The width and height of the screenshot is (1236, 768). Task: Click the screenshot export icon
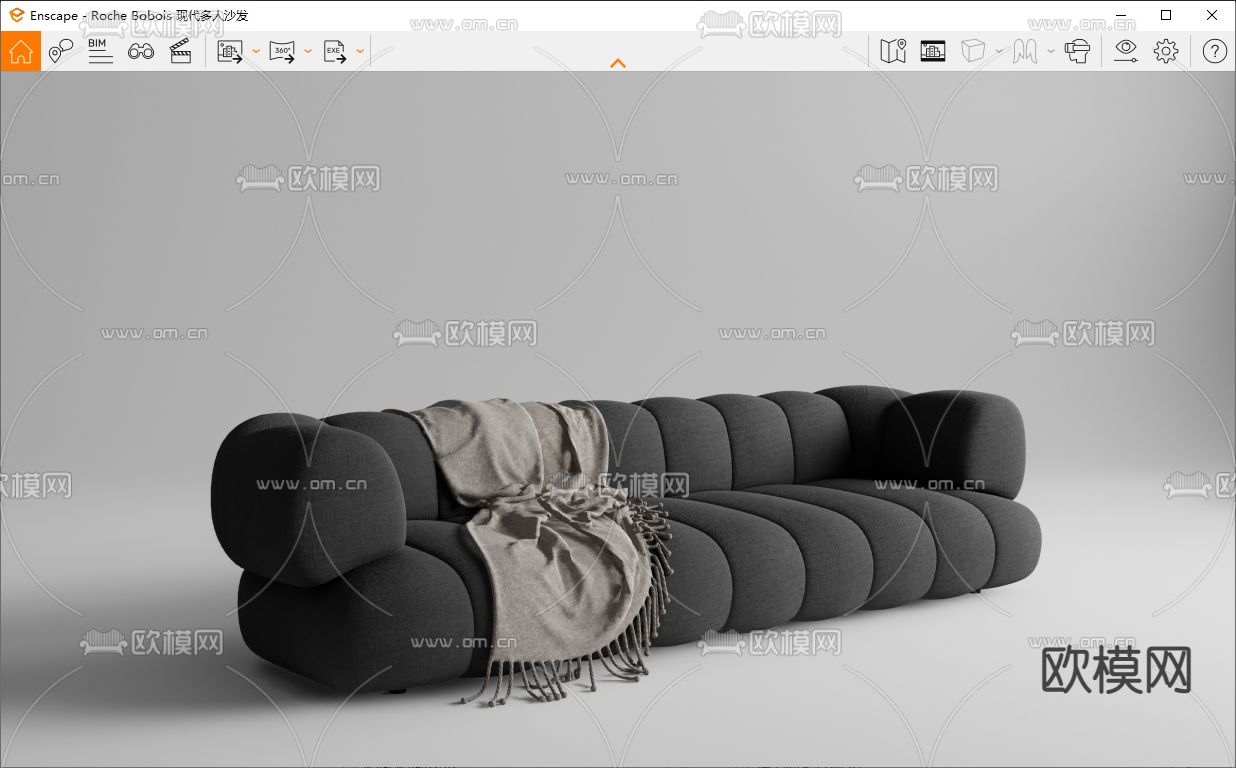pos(231,51)
